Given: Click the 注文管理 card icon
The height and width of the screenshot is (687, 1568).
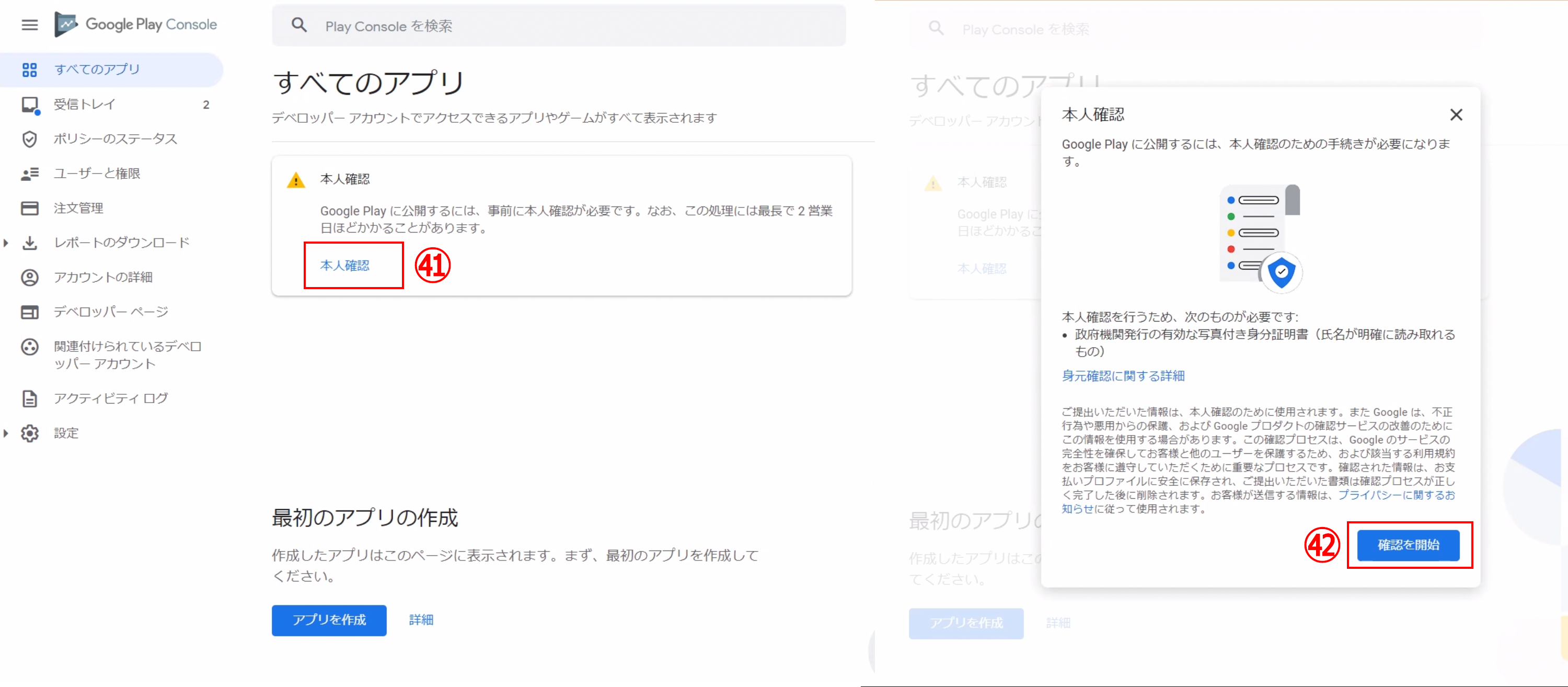Looking at the screenshot, I should pyautogui.click(x=29, y=208).
